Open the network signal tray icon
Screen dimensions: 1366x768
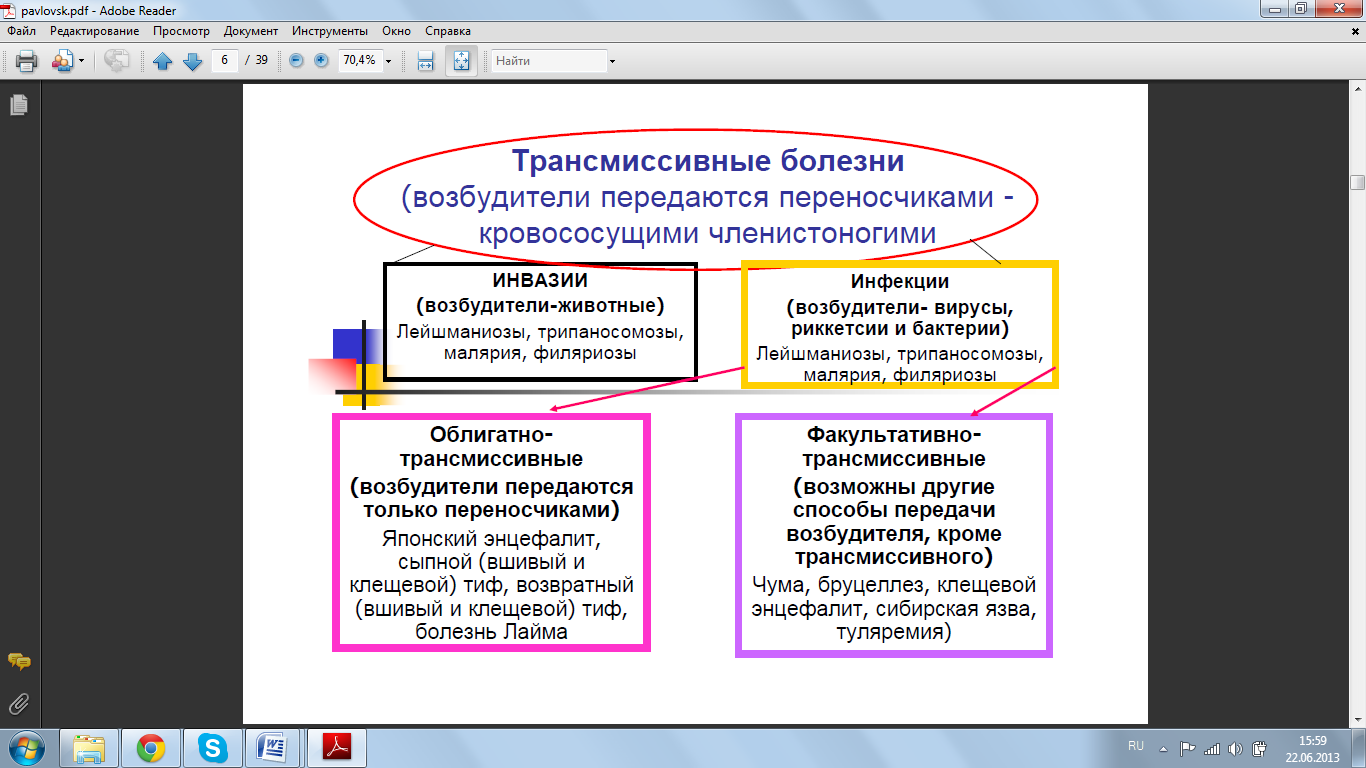click(x=1212, y=748)
